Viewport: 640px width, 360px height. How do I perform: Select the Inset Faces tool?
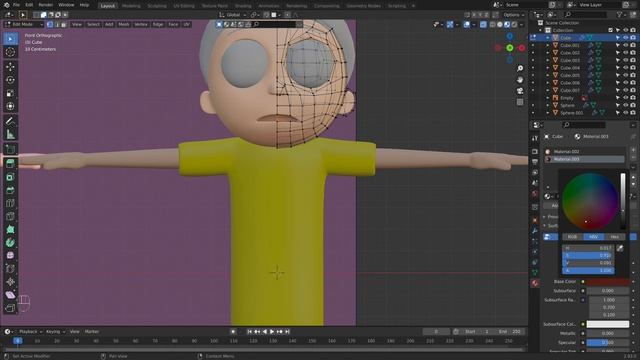10,177
